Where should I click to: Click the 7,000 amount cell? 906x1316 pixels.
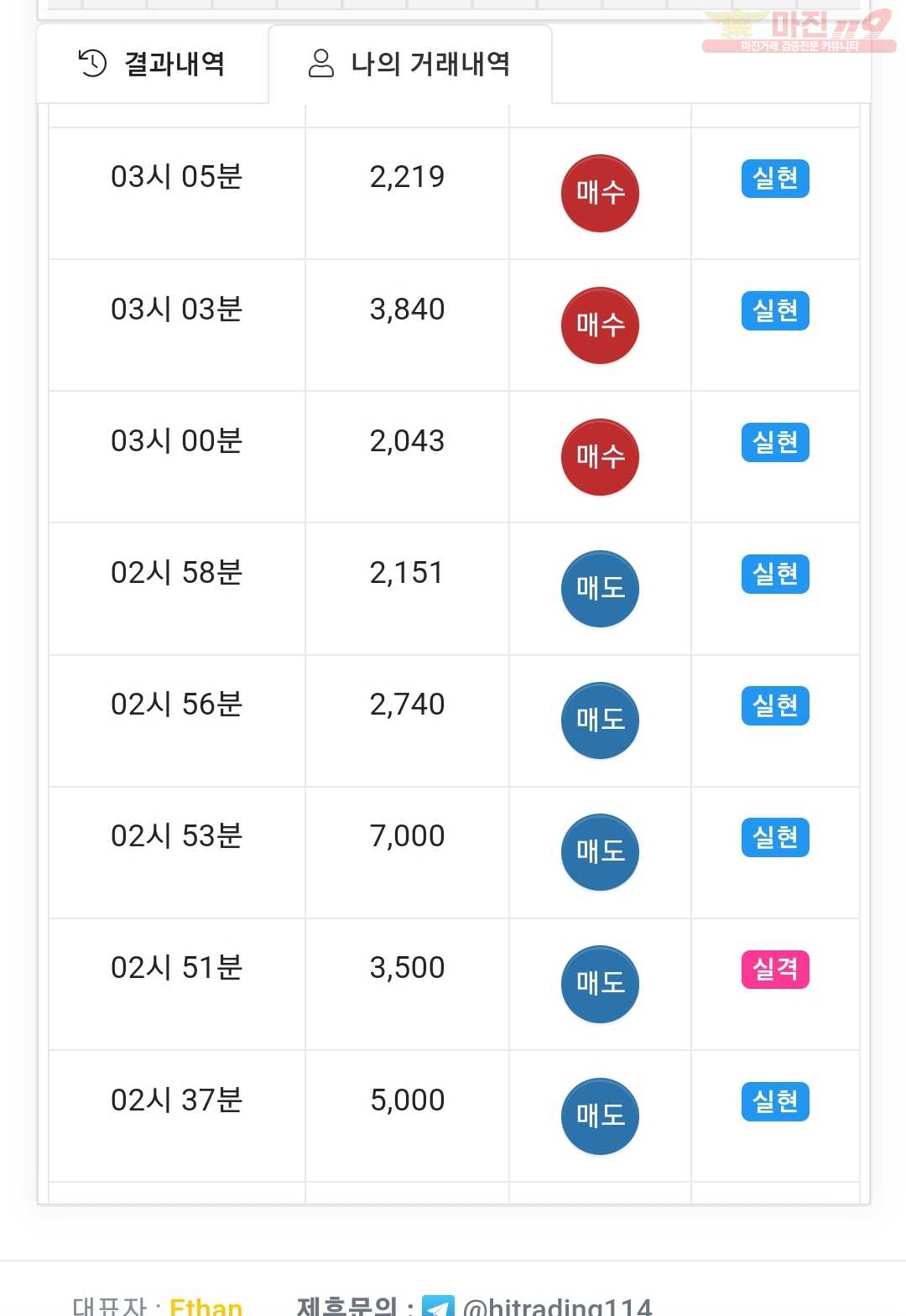click(407, 836)
